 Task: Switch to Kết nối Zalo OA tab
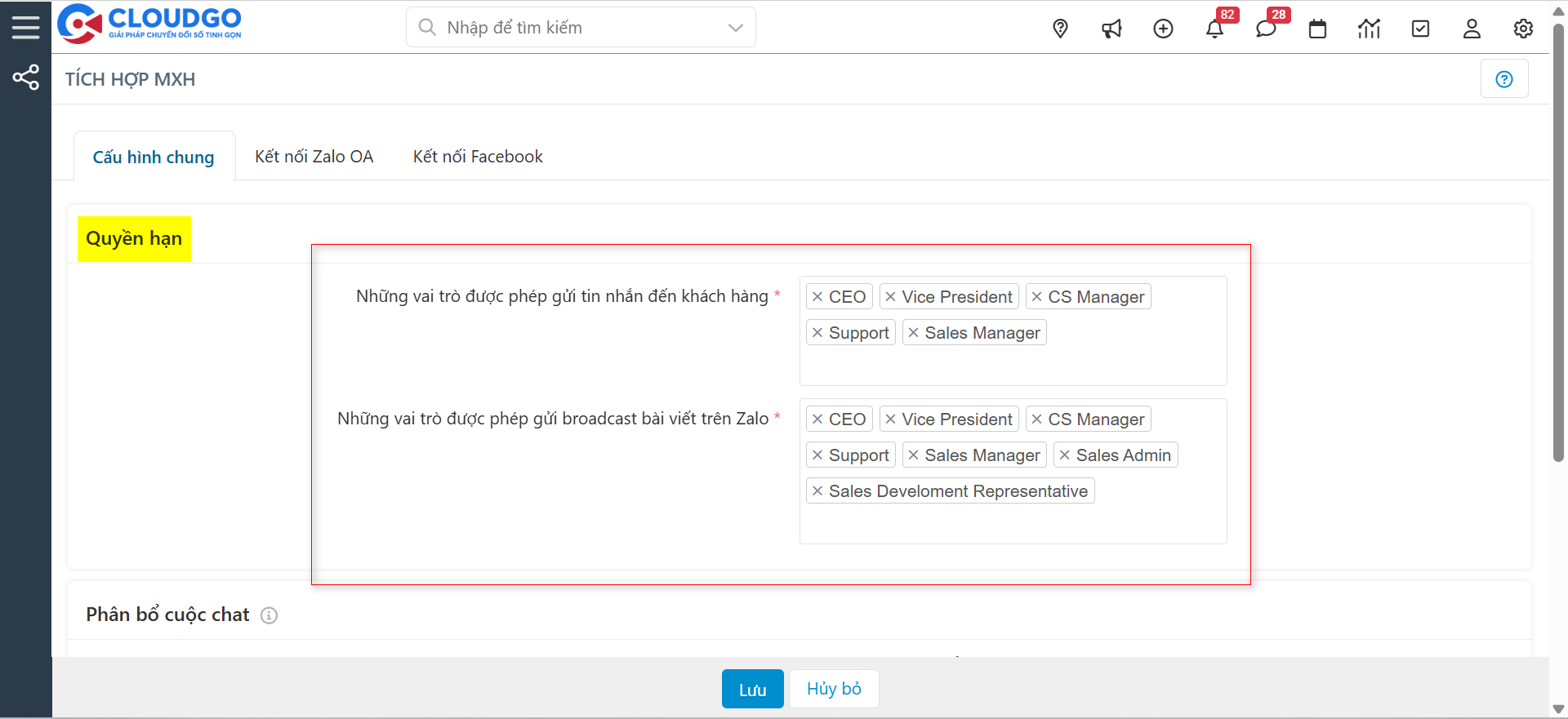point(314,157)
